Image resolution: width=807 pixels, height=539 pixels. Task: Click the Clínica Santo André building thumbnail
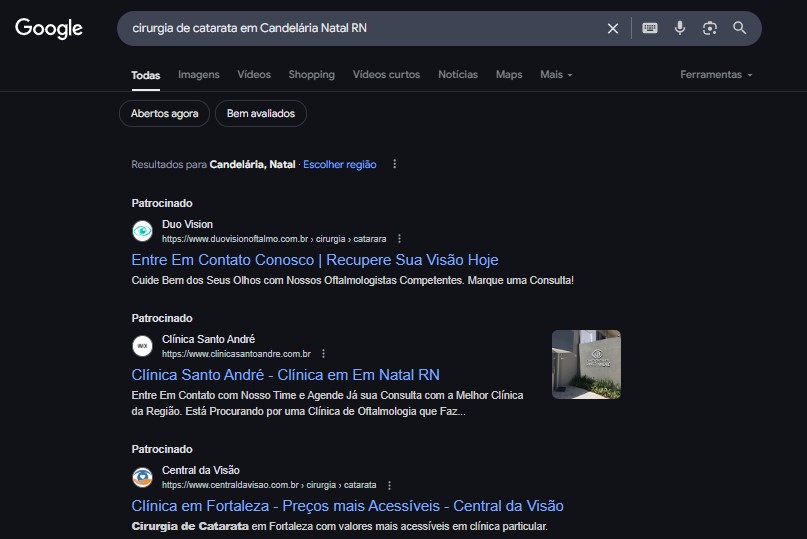click(x=586, y=364)
